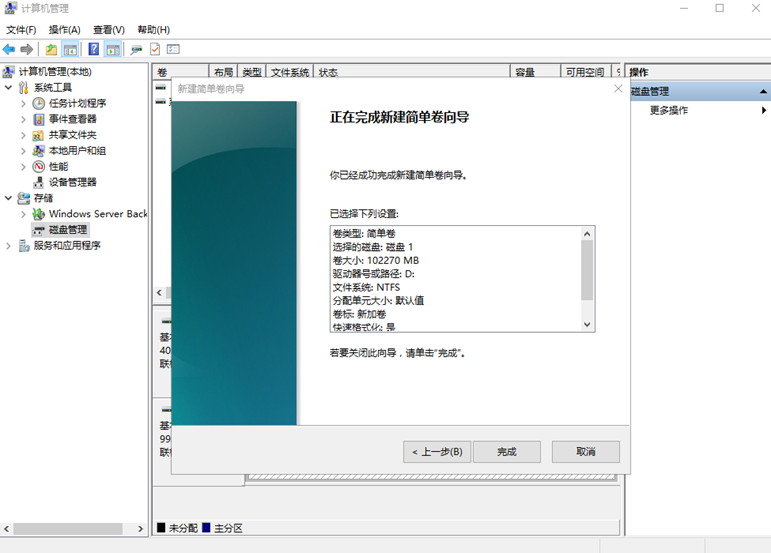Open the 操作(A) menu
This screenshot has height=553, width=771.
point(64,30)
